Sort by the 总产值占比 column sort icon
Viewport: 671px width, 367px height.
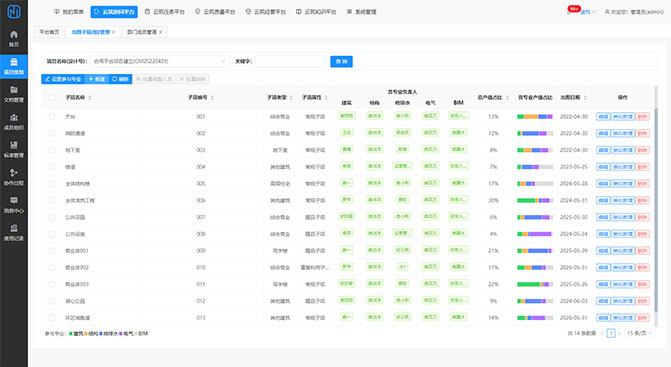point(508,98)
